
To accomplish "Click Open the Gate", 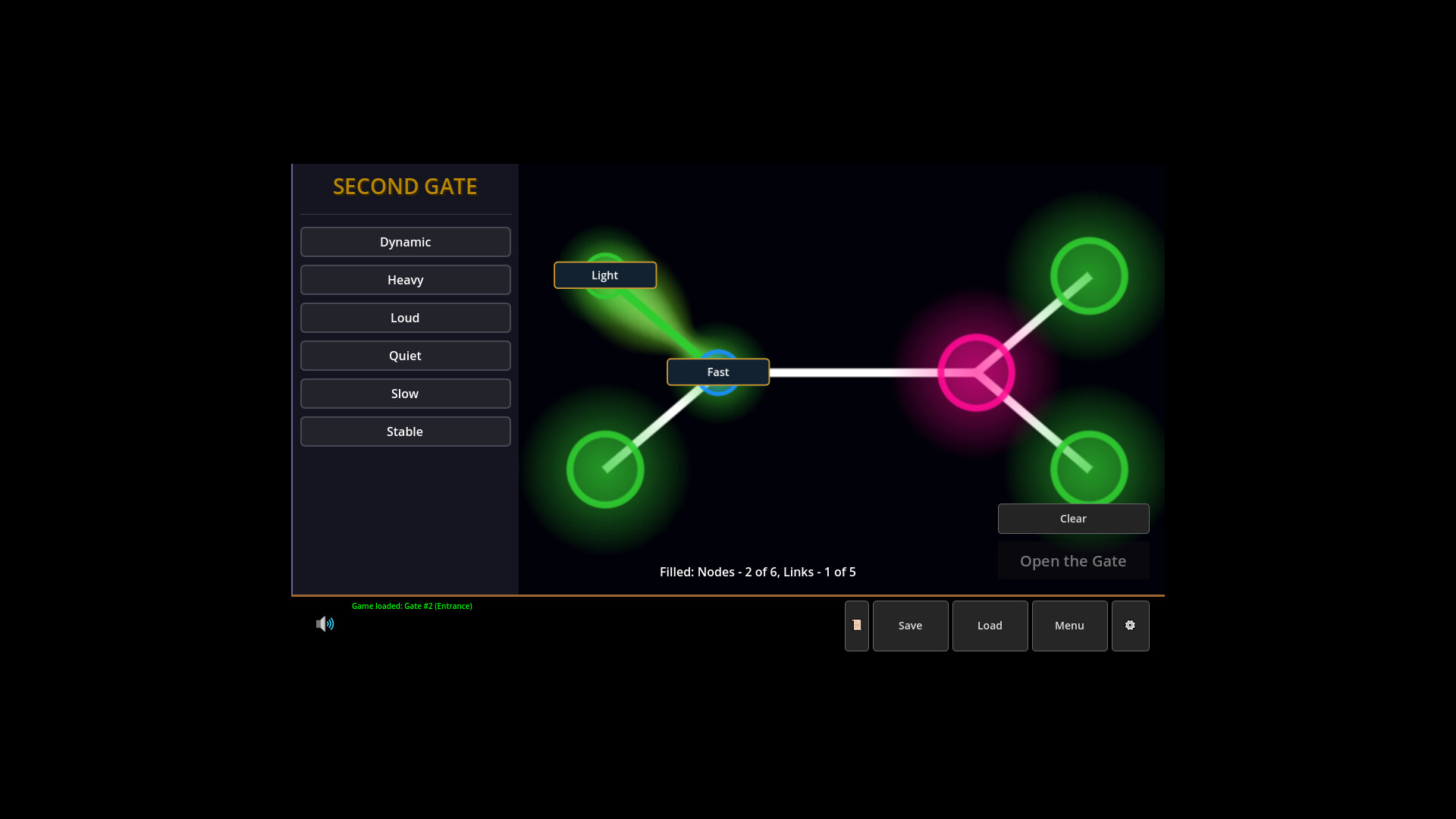I will (1073, 561).
